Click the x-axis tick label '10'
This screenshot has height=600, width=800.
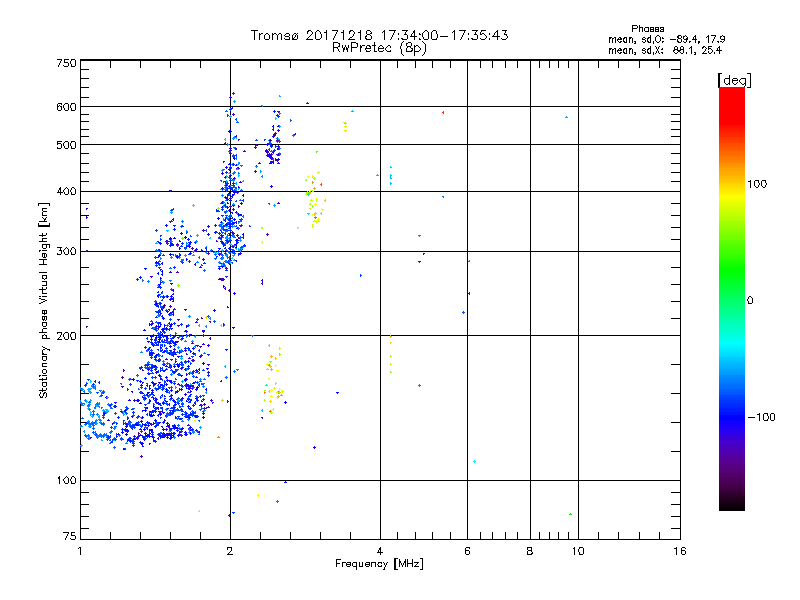click(x=578, y=551)
